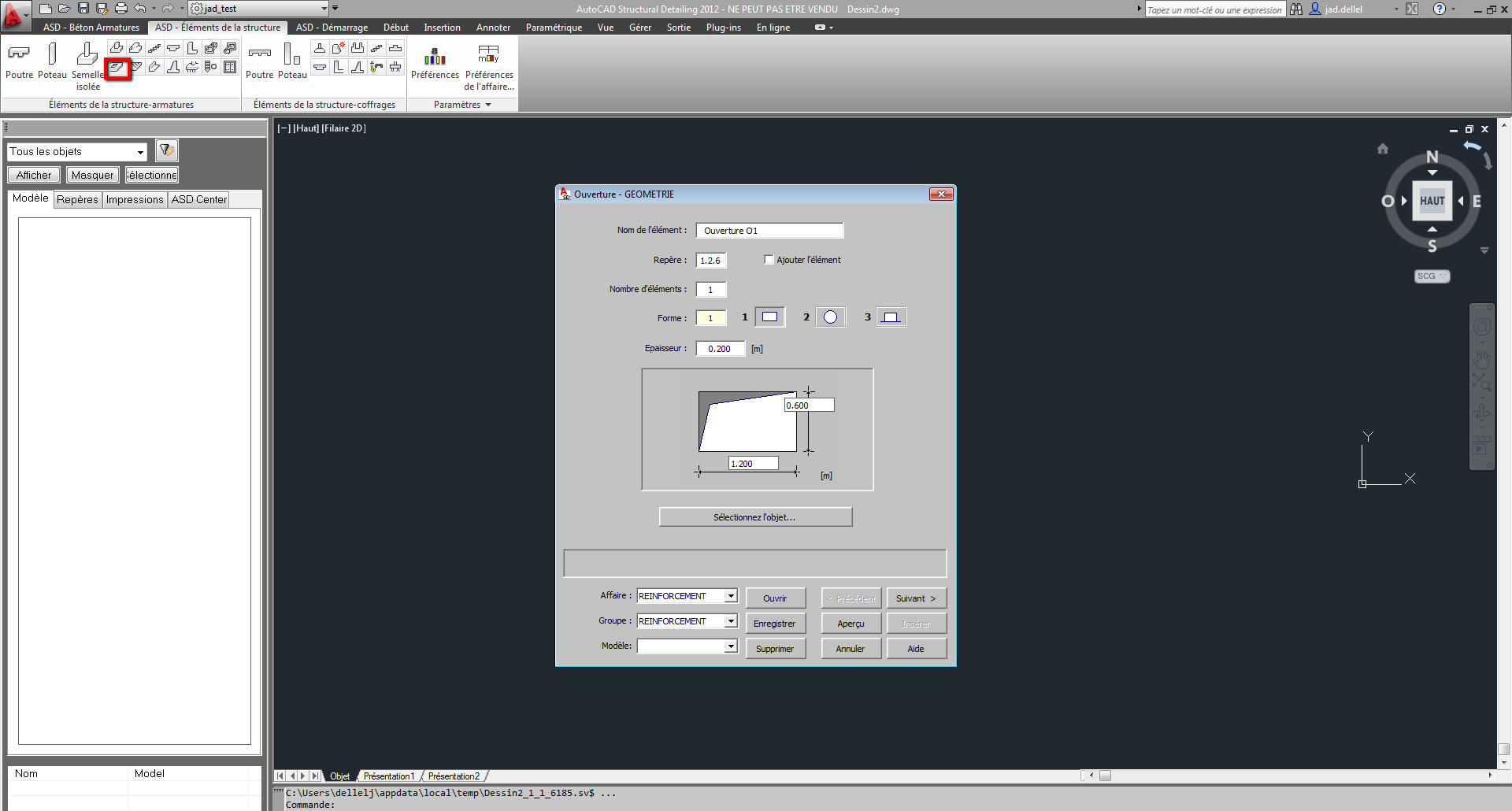The width and height of the screenshot is (1512, 811).
Task: Click the Nom de l'élément field
Action: (x=769, y=231)
